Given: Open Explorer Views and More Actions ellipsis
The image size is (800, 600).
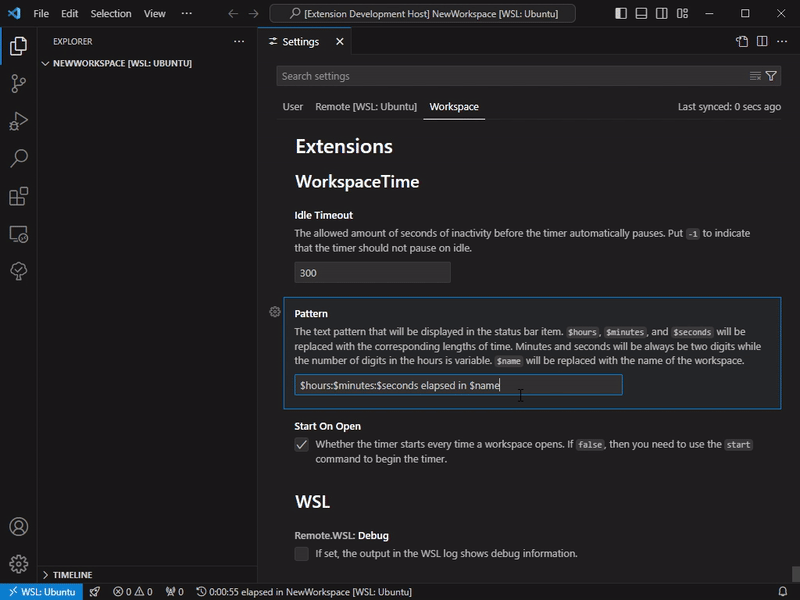Looking at the screenshot, I should click(x=239, y=41).
